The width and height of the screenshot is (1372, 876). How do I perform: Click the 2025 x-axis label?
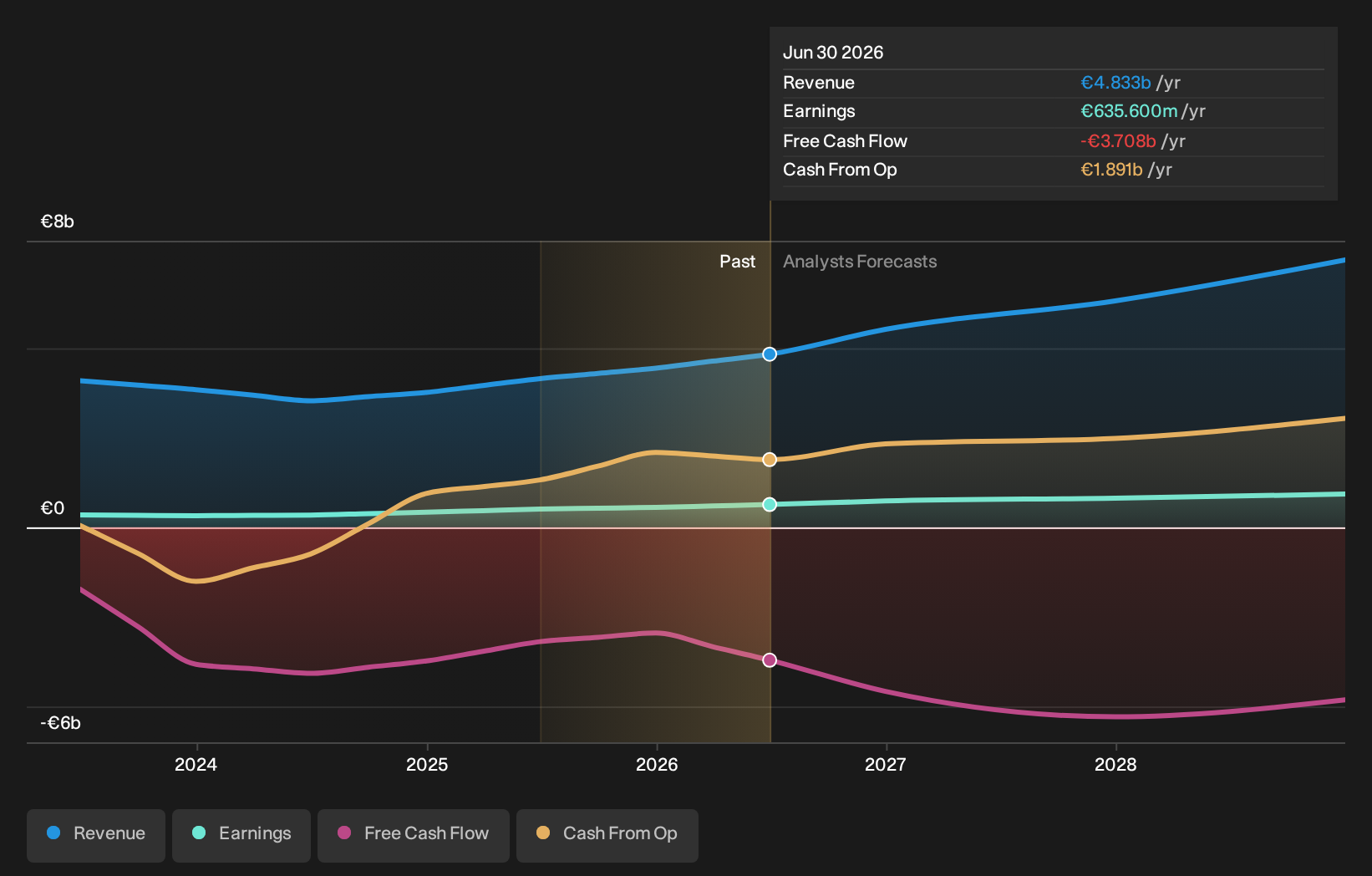[427, 764]
